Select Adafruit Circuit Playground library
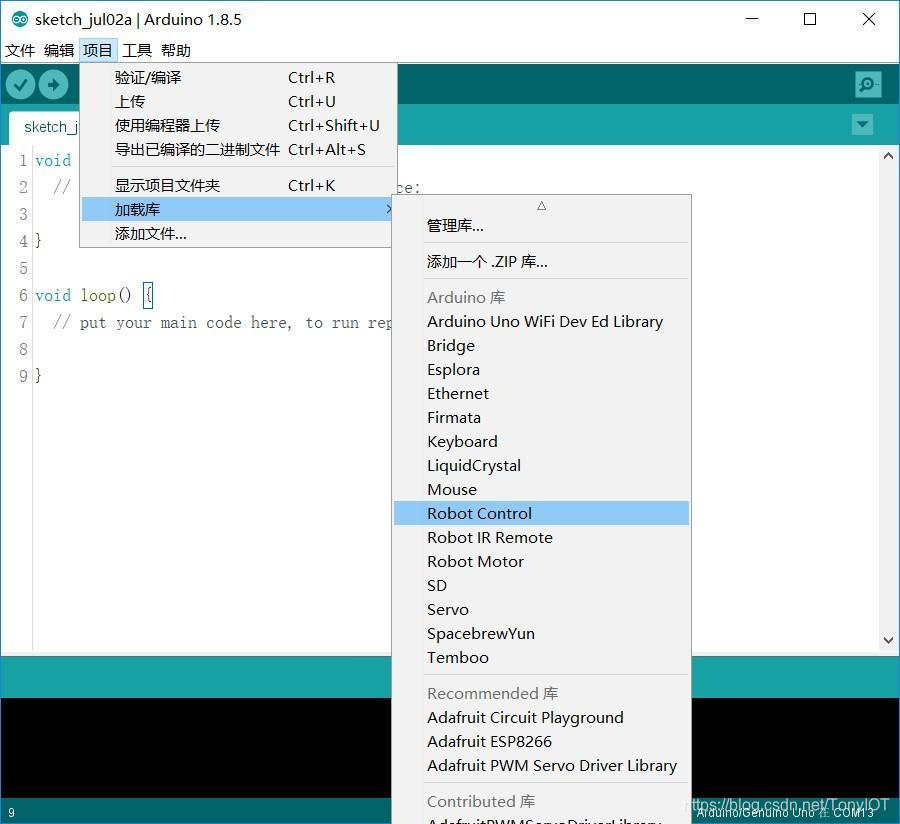The width and height of the screenshot is (900, 824). coord(541,718)
